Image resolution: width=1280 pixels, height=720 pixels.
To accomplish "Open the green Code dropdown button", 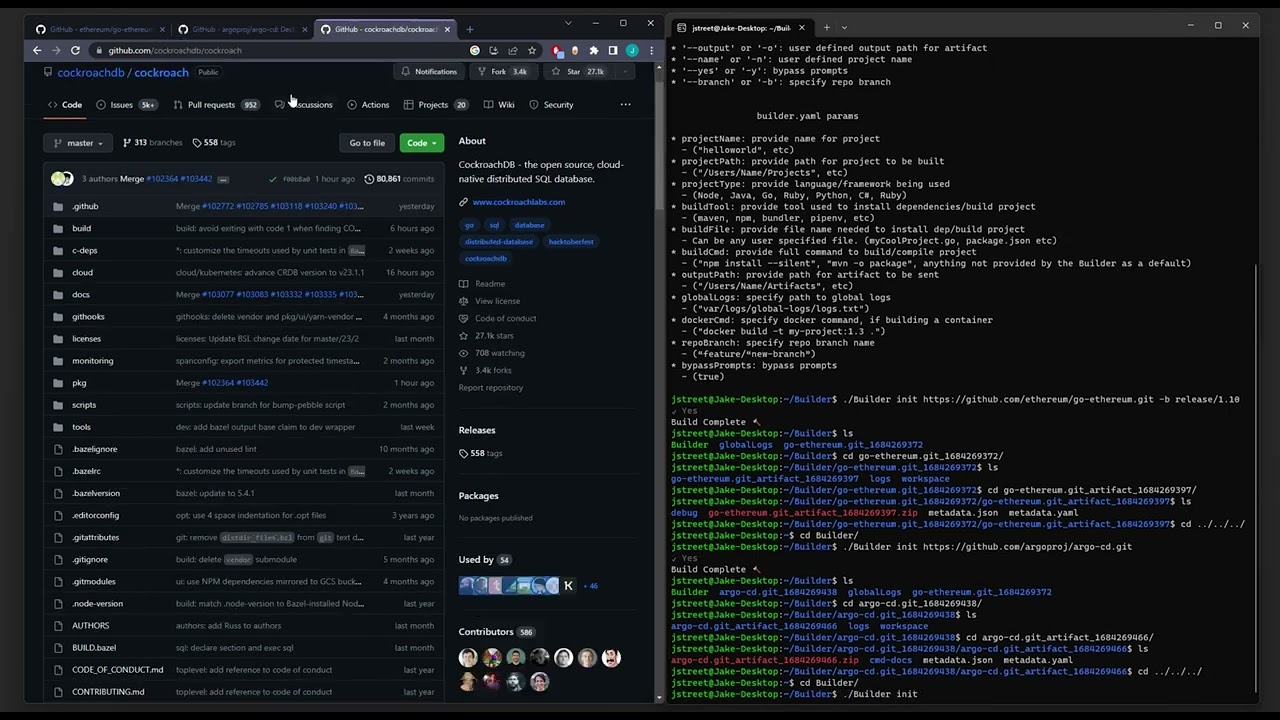I will (422, 143).
